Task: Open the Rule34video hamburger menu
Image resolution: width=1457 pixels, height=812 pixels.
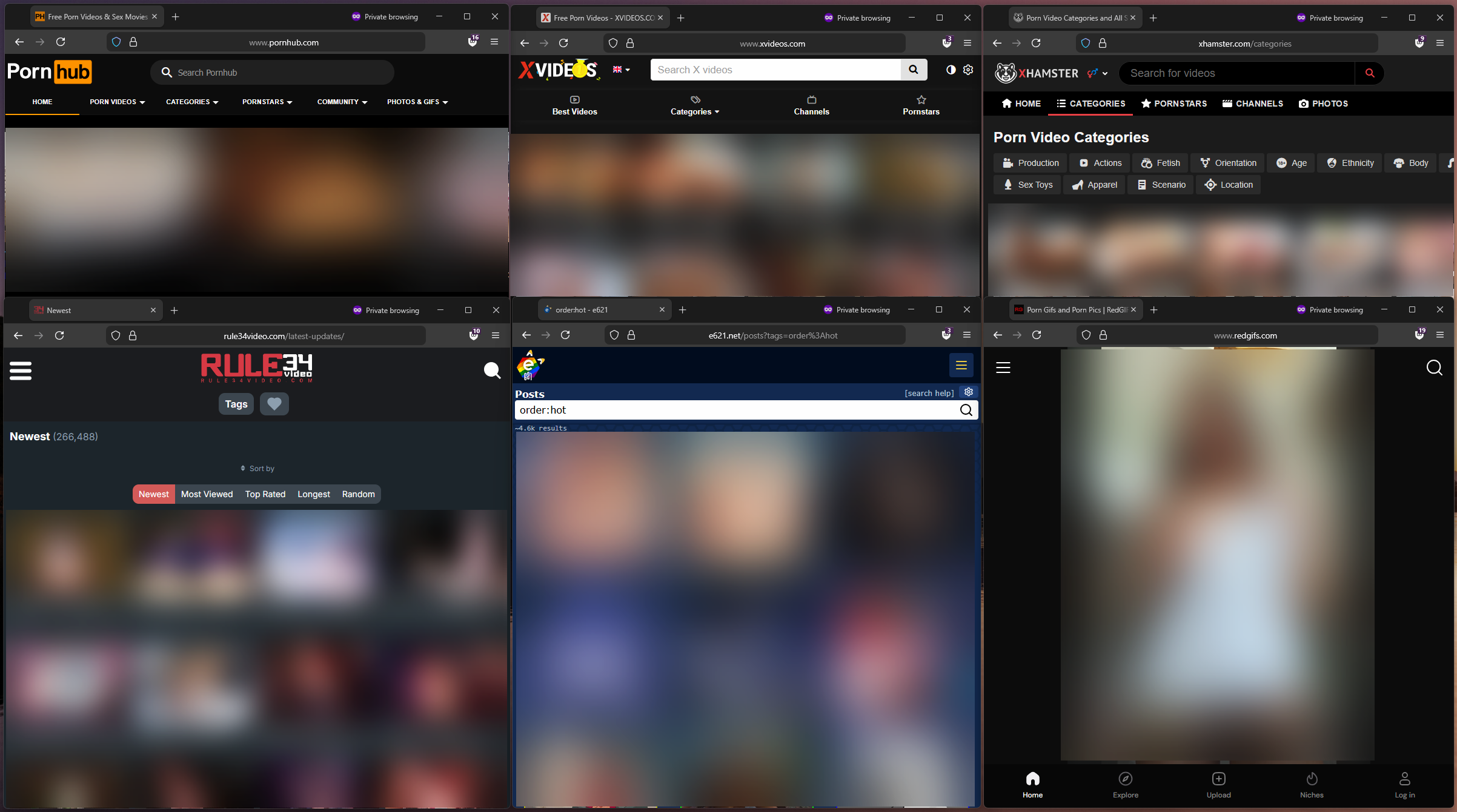Action: [x=21, y=371]
